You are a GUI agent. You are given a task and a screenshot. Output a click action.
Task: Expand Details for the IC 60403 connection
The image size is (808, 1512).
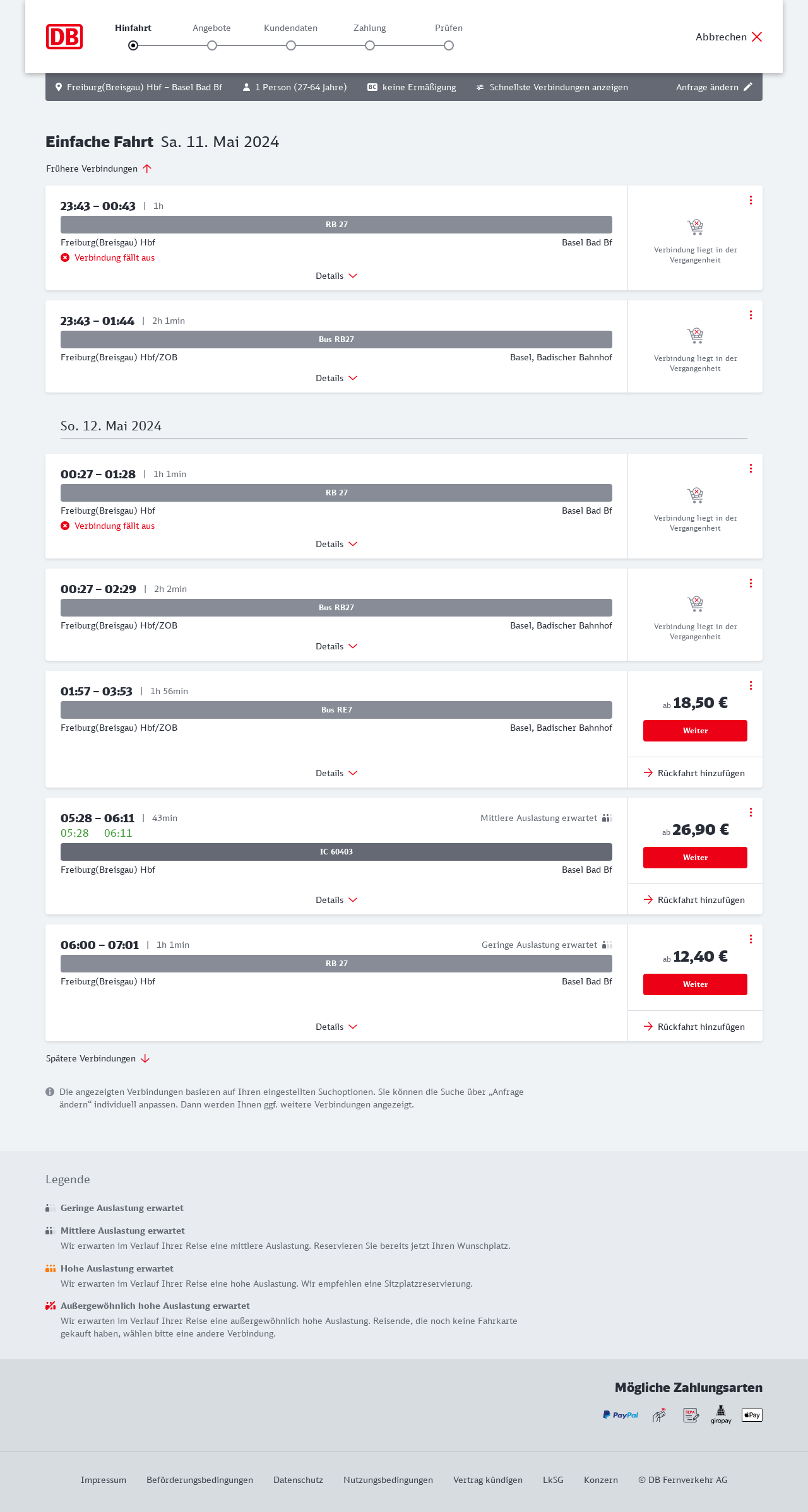(336, 900)
